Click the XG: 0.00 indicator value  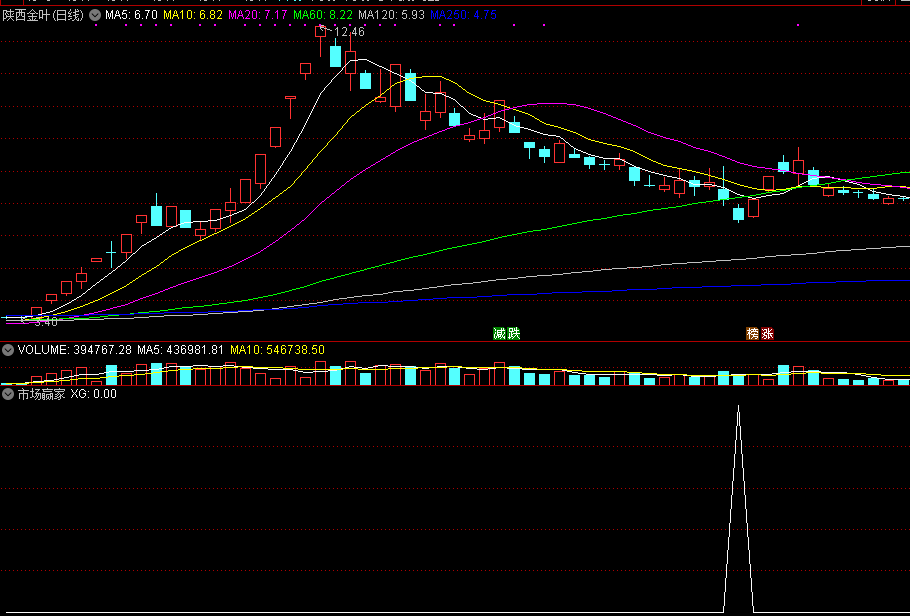tap(93, 394)
